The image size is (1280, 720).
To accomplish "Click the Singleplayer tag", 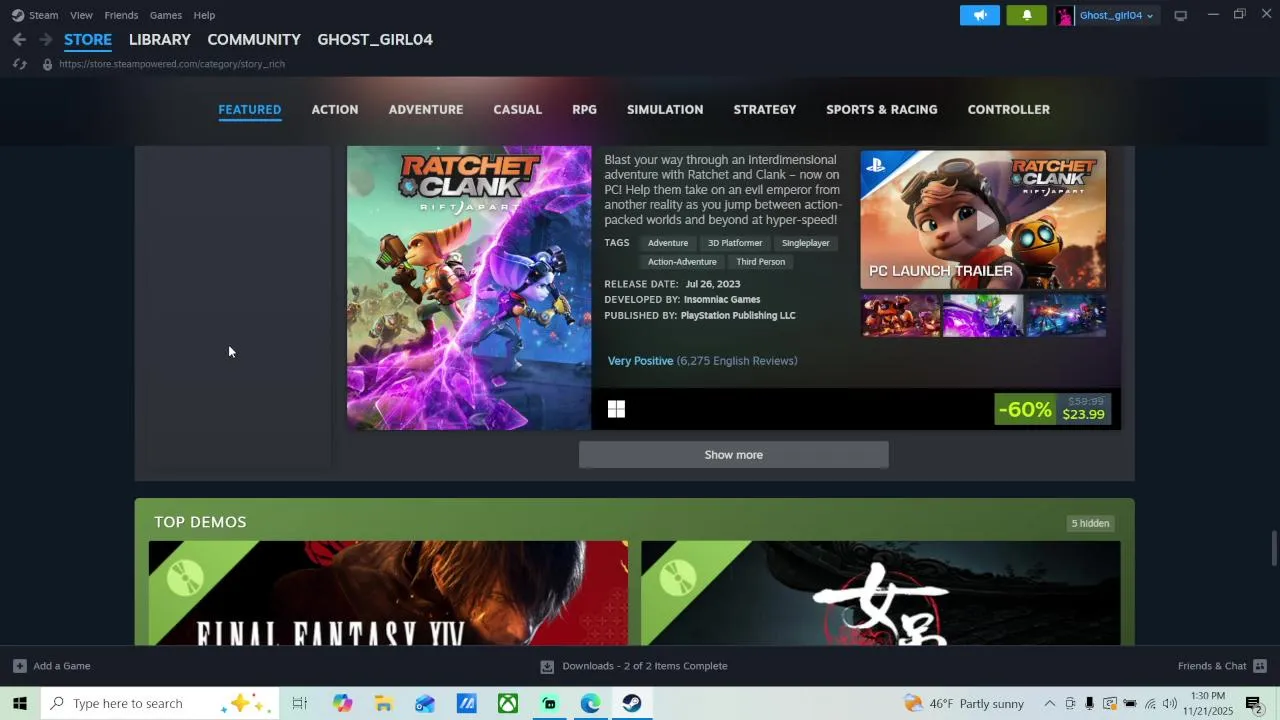I will pos(806,243).
